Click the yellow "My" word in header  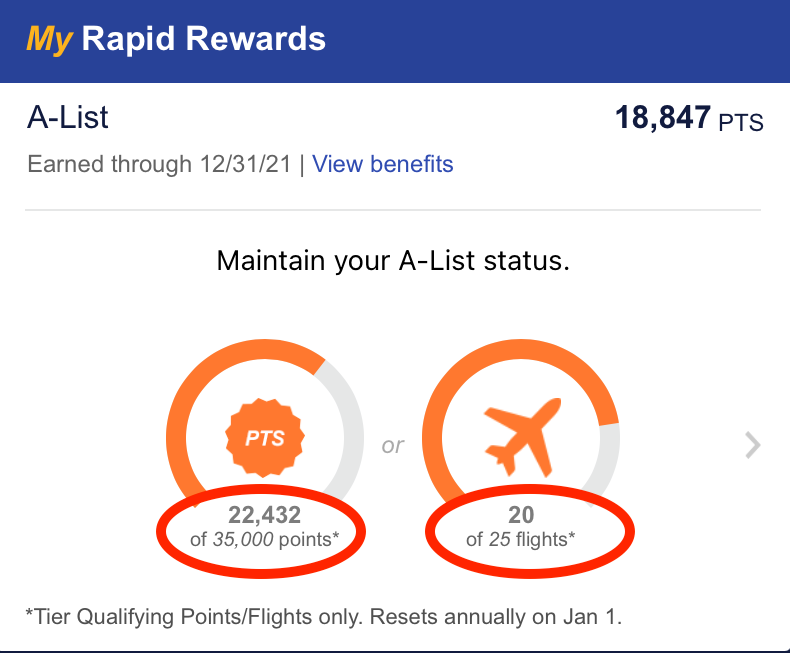(x=49, y=40)
